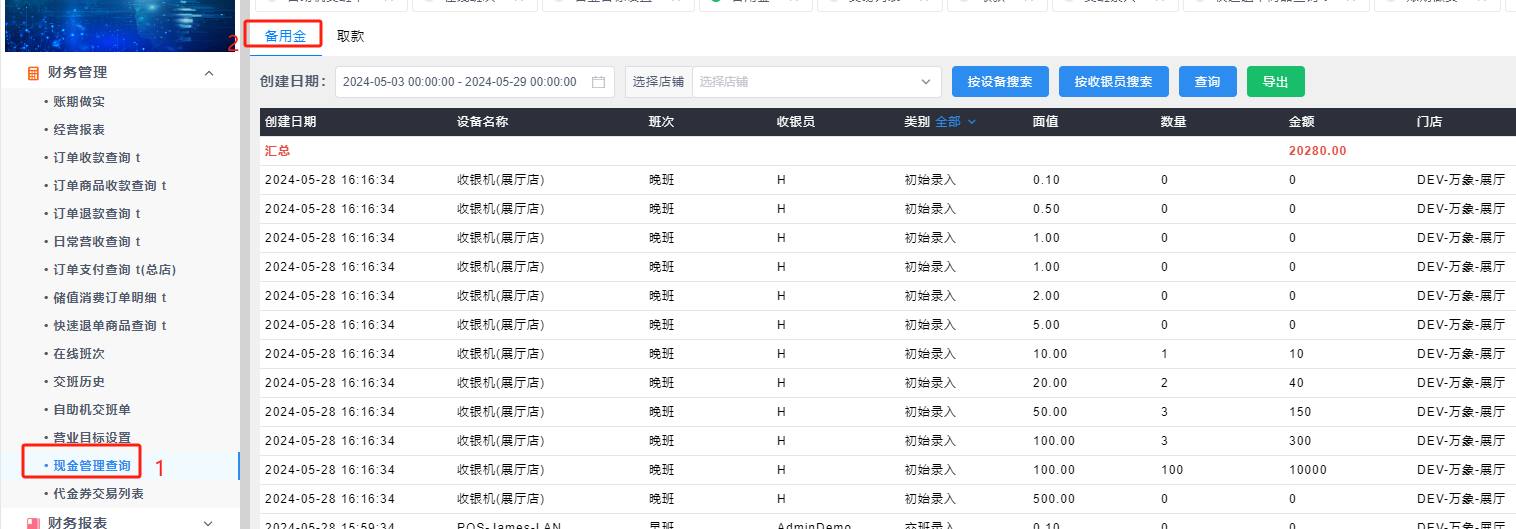Screen dimensions: 1516x529
Task: Open 账期做实 in the sidebar
Action: 79,102
